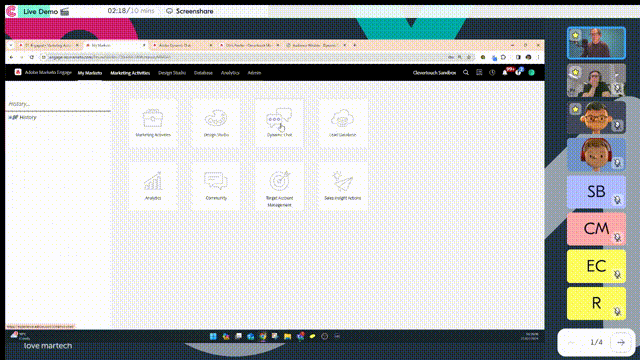Open the Lead Database tile
The height and width of the screenshot is (360, 640).
click(x=342, y=123)
